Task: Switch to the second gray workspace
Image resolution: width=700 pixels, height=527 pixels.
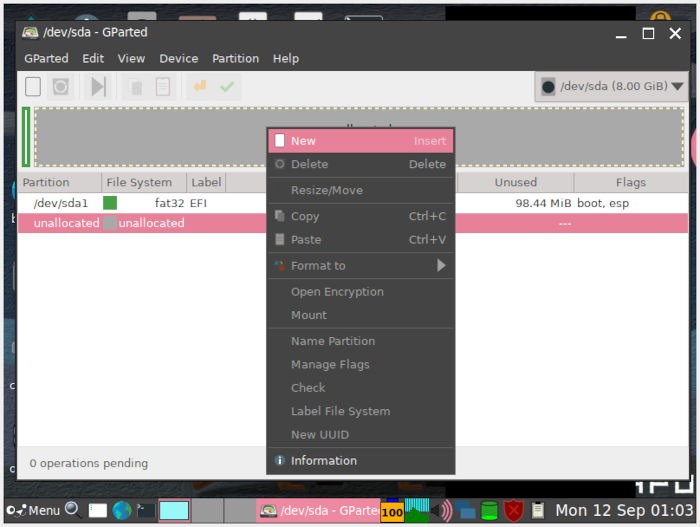Action: click(x=207, y=510)
